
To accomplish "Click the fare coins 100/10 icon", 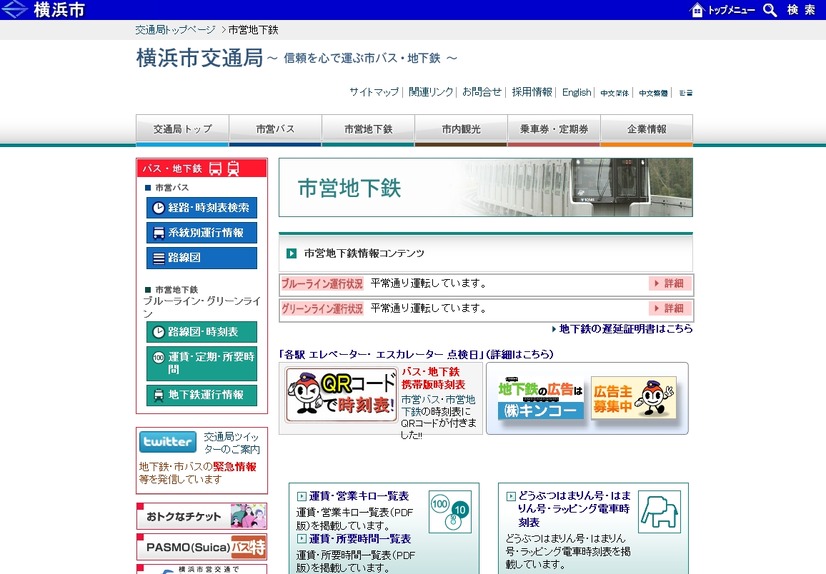I will [x=450, y=512].
